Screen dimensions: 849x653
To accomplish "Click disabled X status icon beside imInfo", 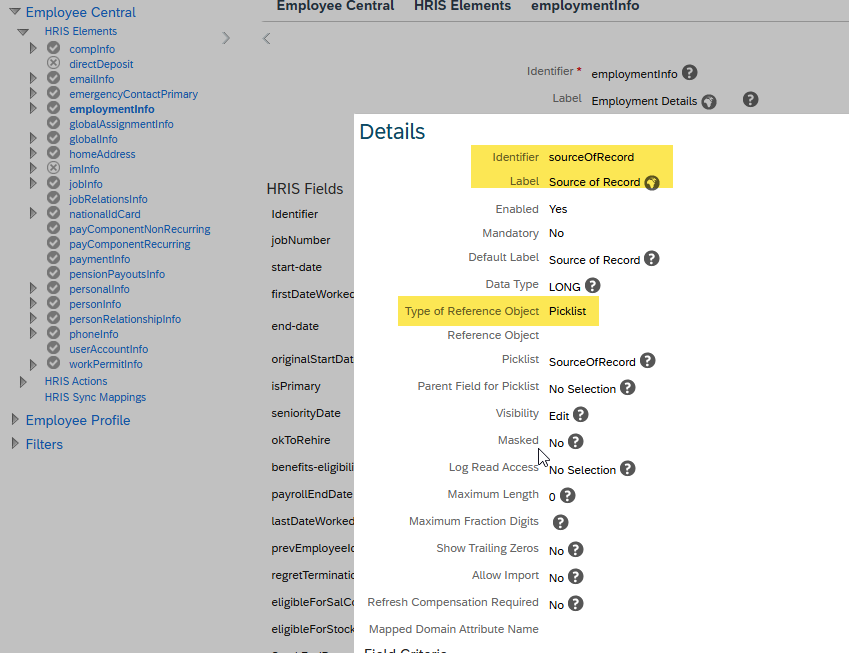I will pos(53,168).
